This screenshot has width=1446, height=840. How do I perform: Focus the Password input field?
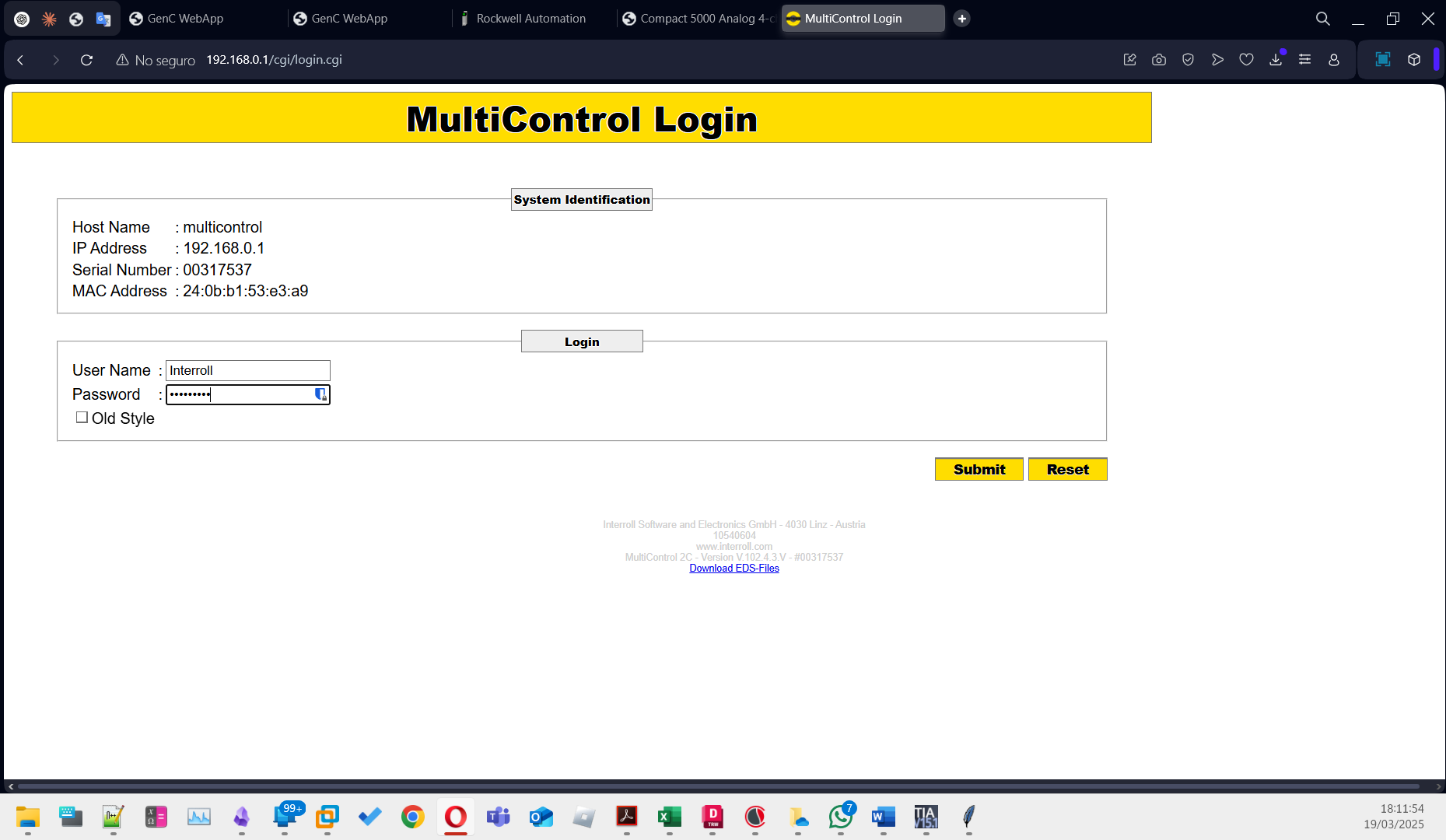pyautogui.click(x=247, y=394)
